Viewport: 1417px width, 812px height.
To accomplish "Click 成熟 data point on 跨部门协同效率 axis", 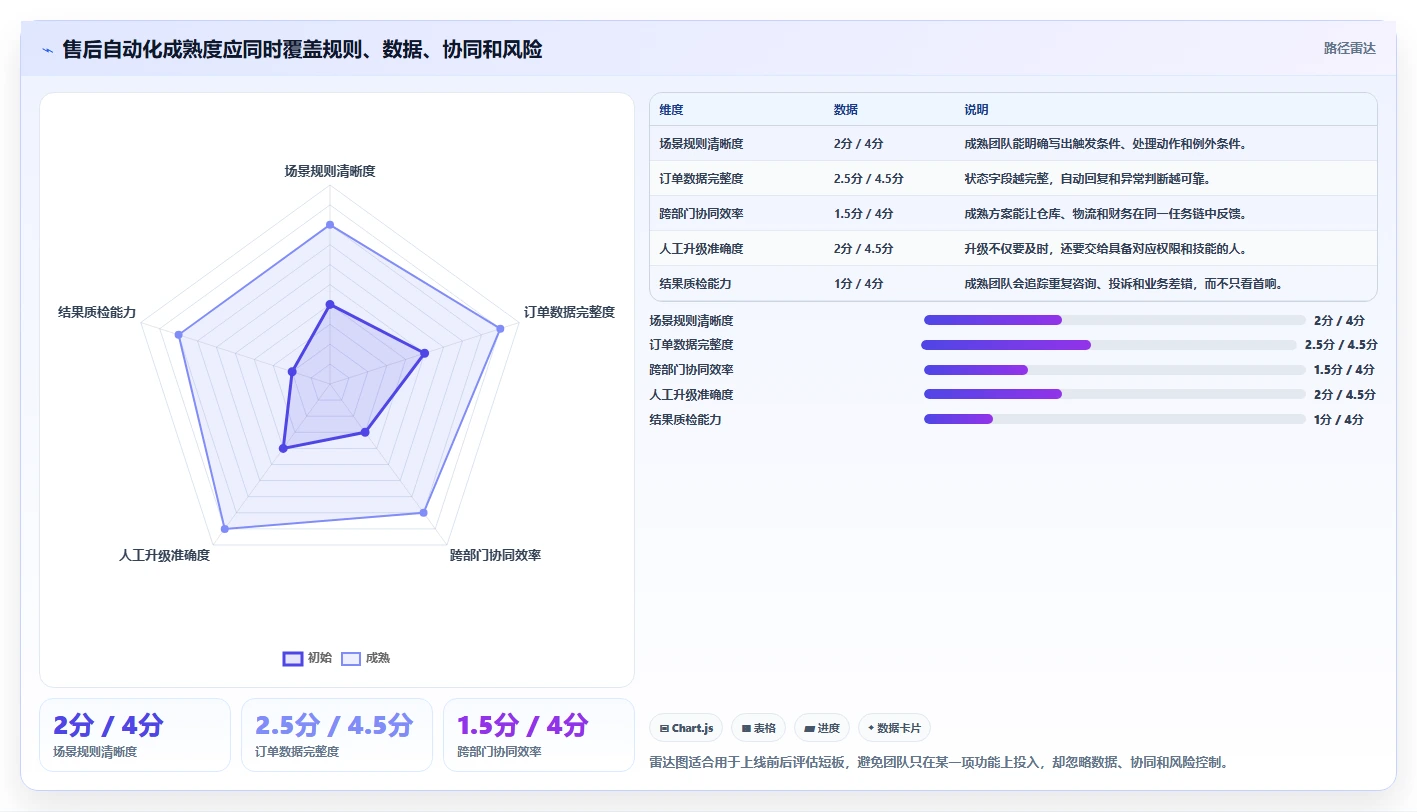I will [423, 512].
